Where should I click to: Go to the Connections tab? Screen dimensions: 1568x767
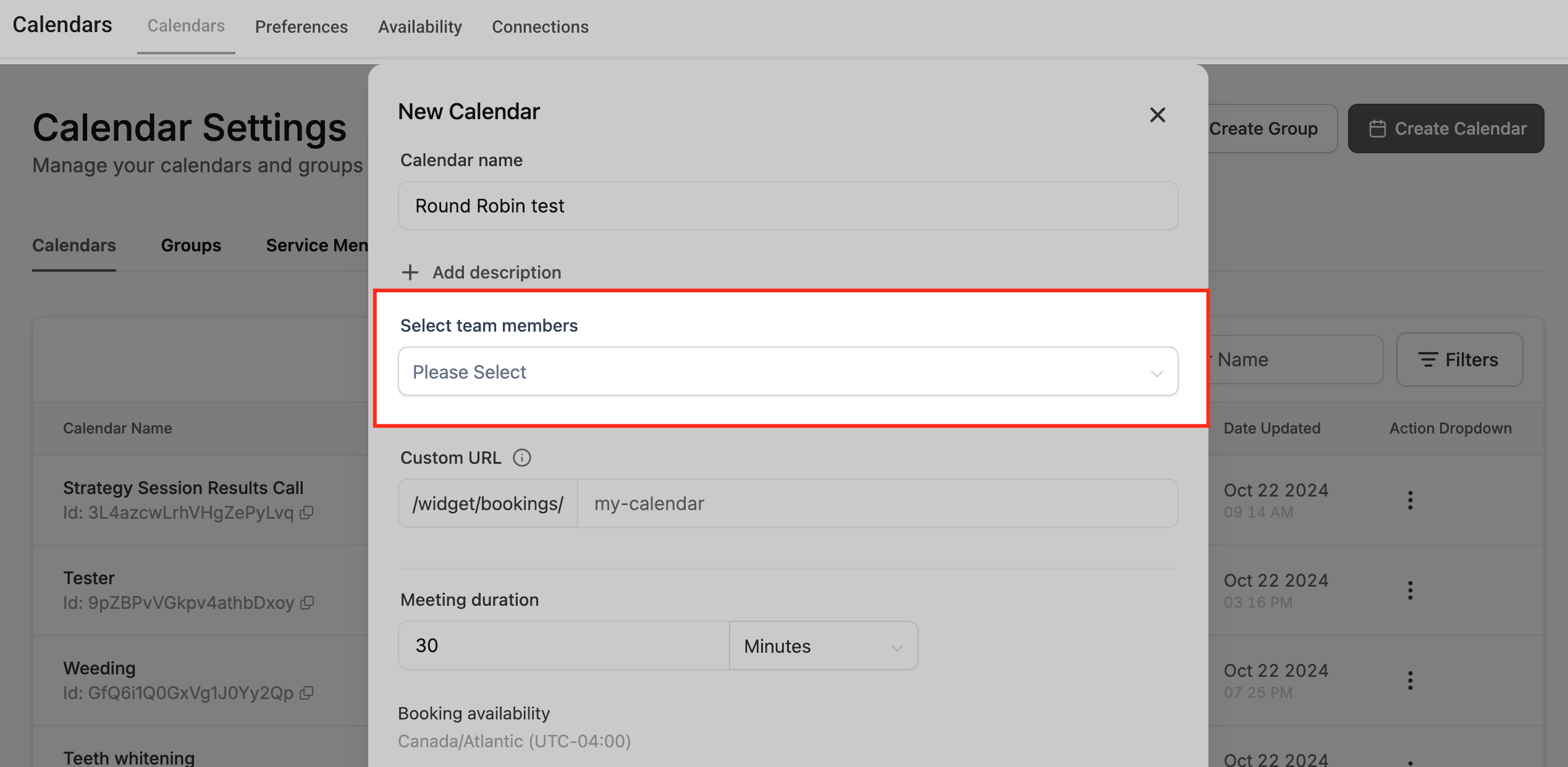[540, 27]
